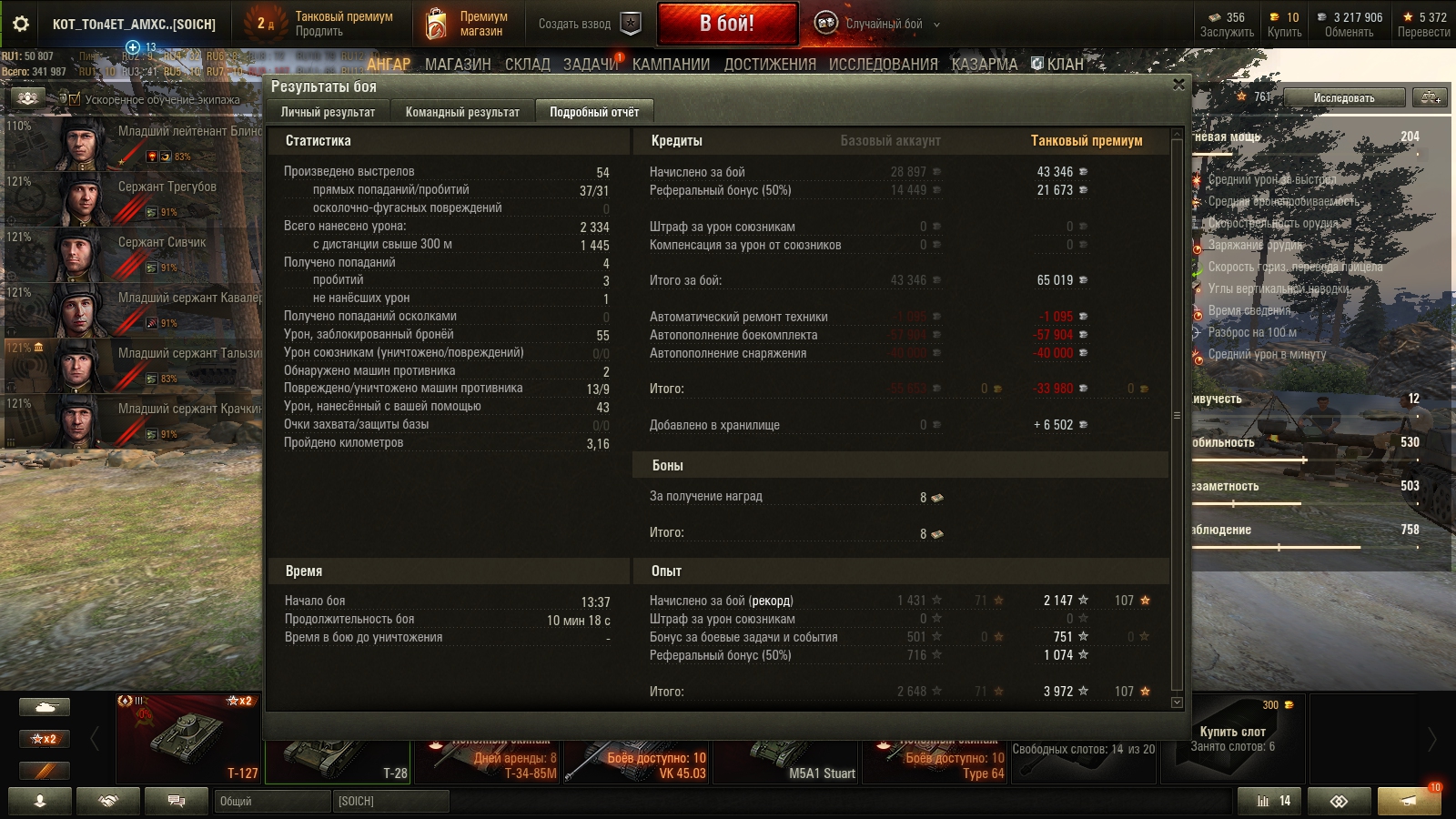The height and width of the screenshot is (819, 1456).
Task: Open vehicle compare diamonds icon
Action: tap(1339, 801)
